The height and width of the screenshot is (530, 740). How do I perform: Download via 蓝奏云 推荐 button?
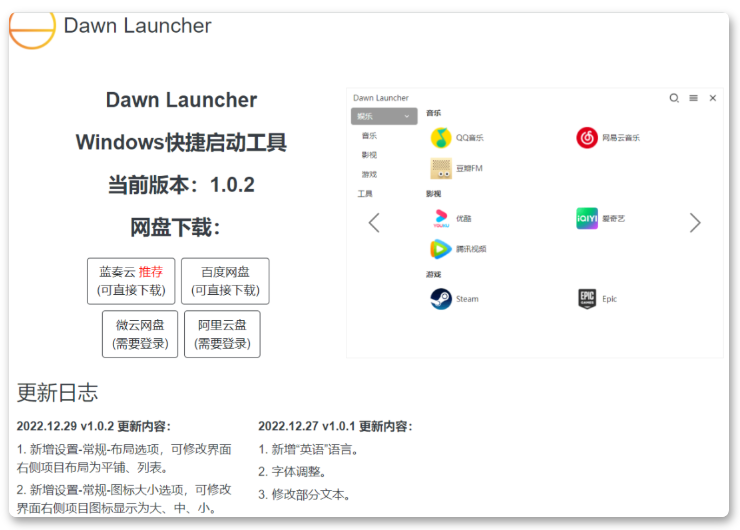point(131,281)
